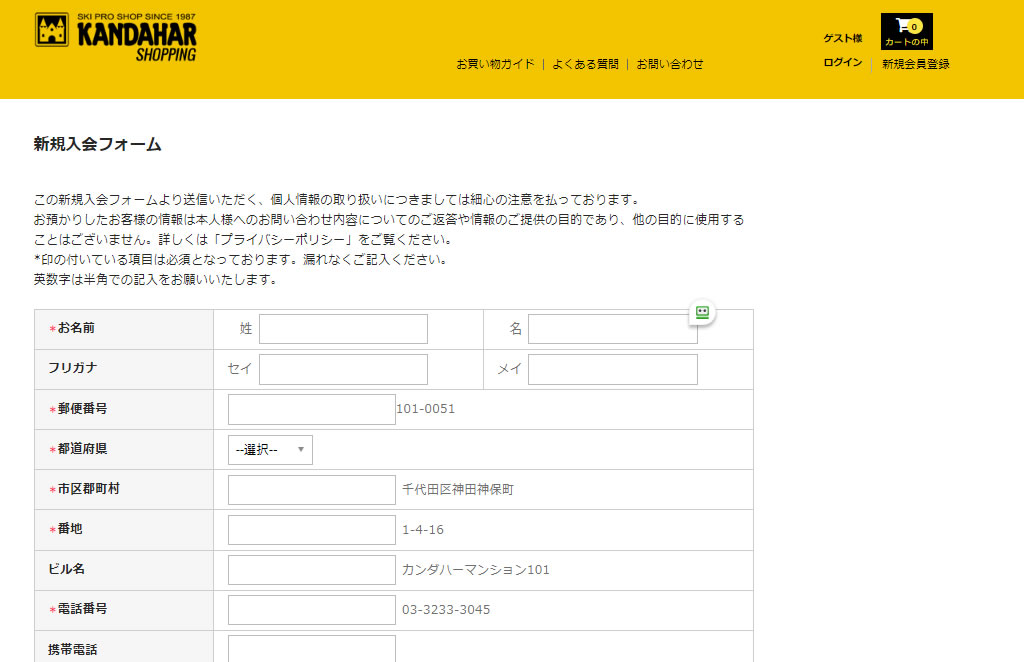Select the セイ furigana input
Viewport: 1024px width, 662px height.
coord(343,369)
